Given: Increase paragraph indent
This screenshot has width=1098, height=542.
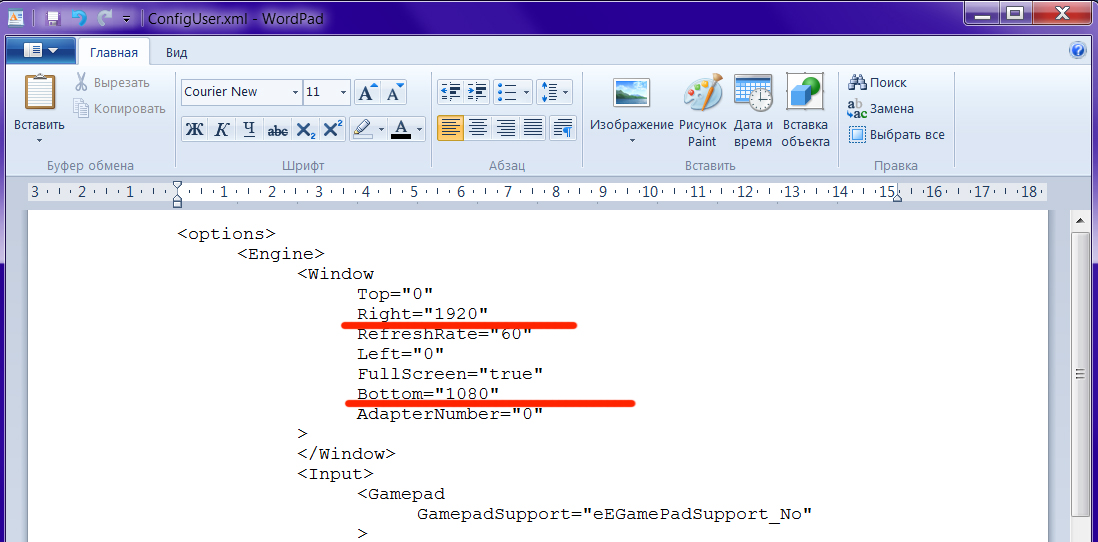Looking at the screenshot, I should tap(477, 92).
